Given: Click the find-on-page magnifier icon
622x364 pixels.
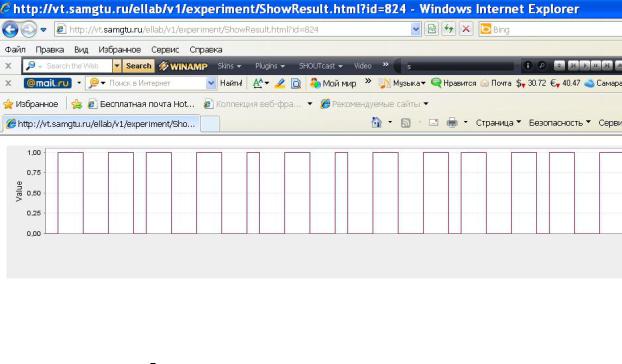Looking at the screenshot, I should 296,83.
